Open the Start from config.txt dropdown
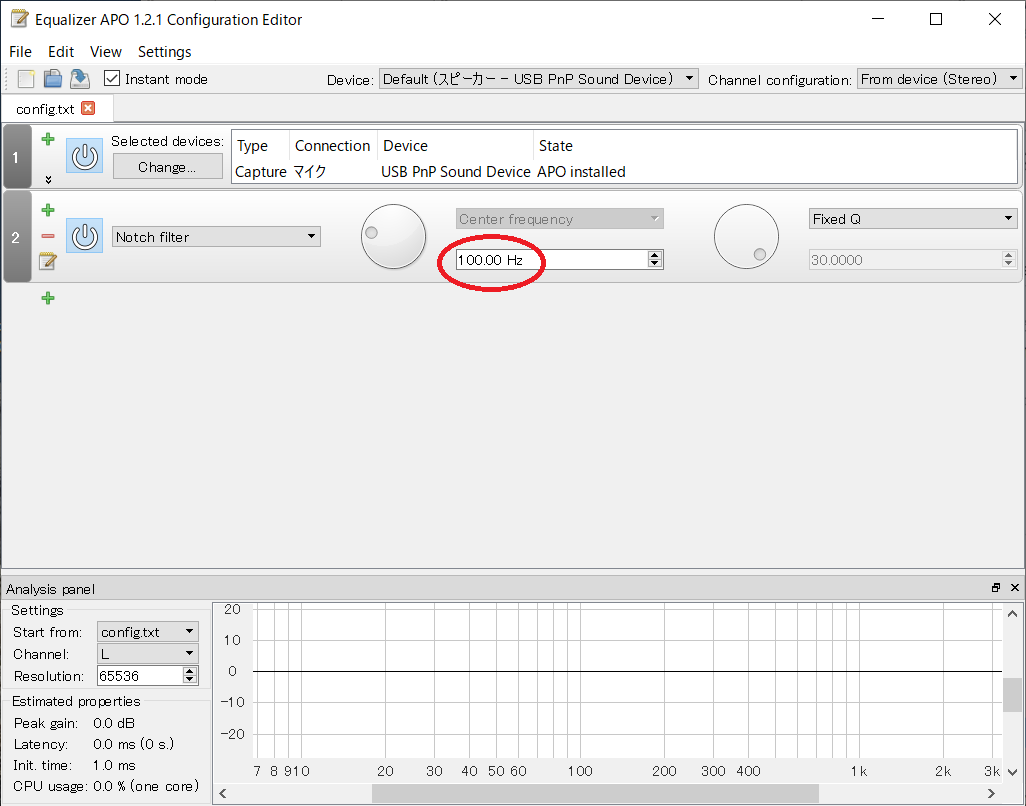This screenshot has width=1026, height=806. click(148, 632)
